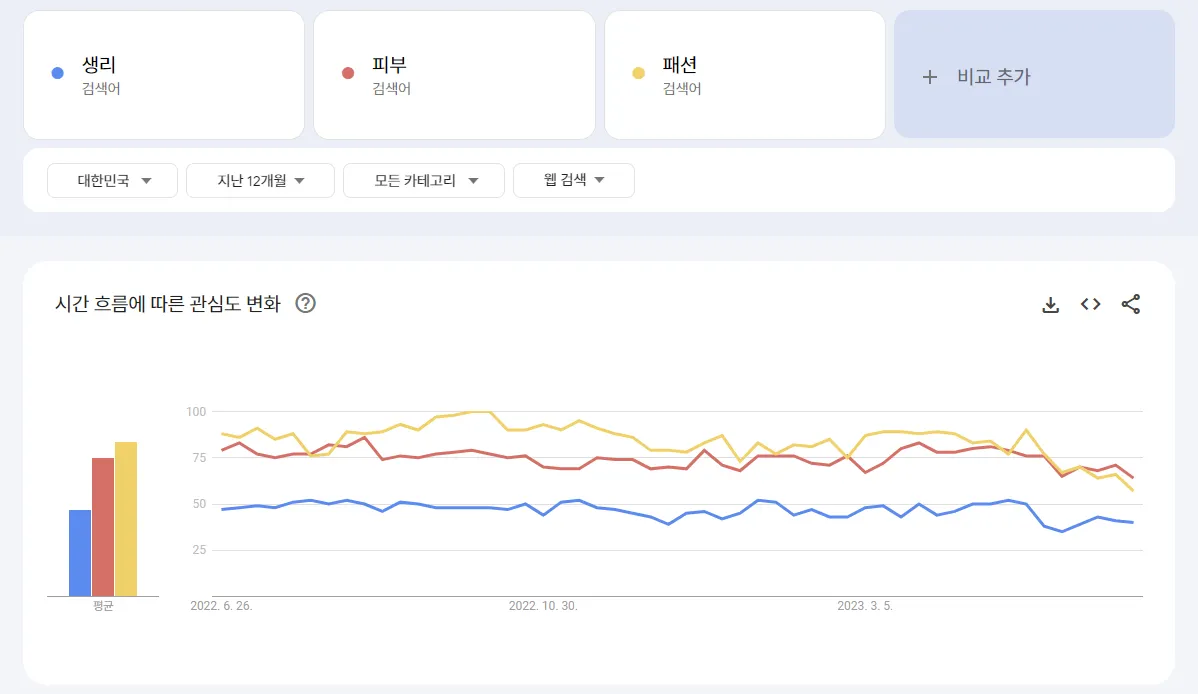Open the 모든 카테고리 dropdown
This screenshot has height=694, width=1198.
point(424,181)
